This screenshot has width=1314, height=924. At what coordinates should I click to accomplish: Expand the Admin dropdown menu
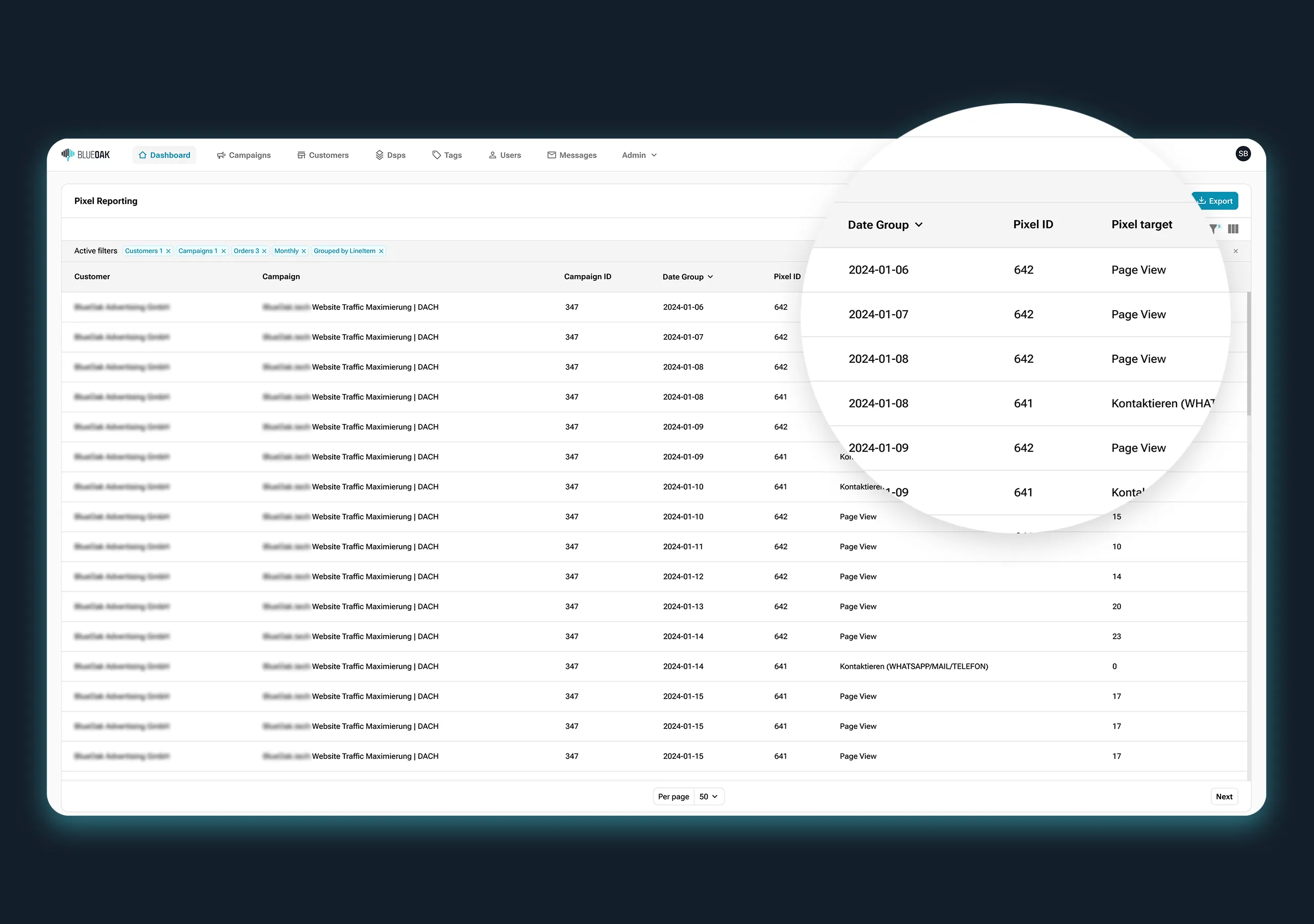(639, 155)
